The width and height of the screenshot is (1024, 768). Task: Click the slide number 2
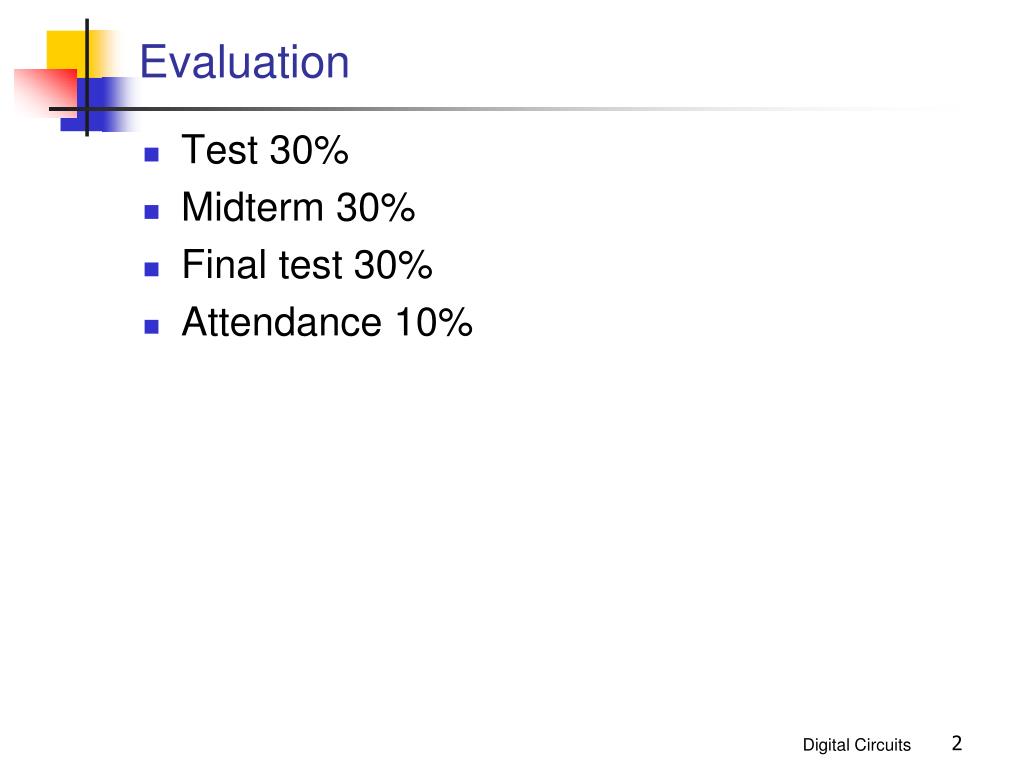[x=957, y=743]
